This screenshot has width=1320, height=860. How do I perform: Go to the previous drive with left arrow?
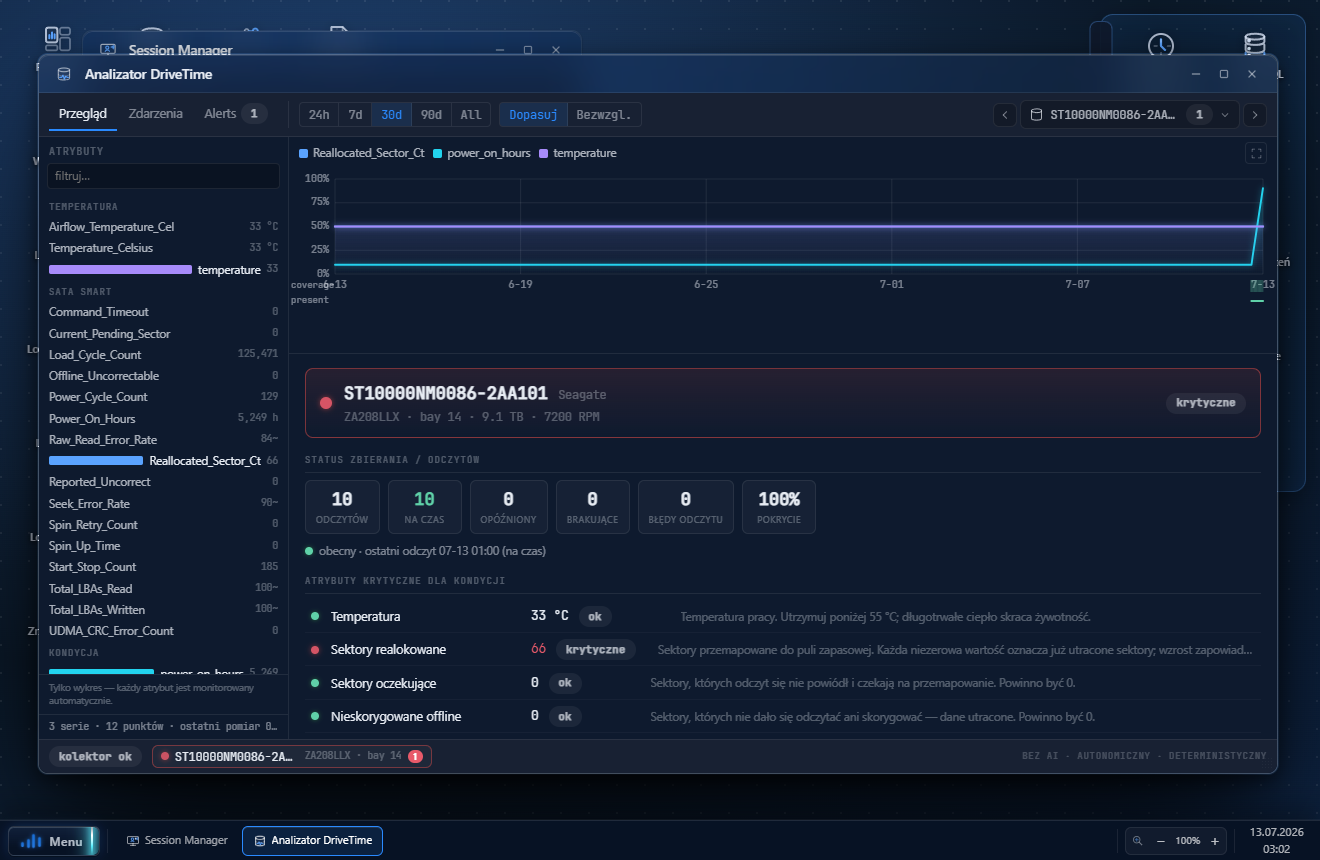(x=1005, y=115)
